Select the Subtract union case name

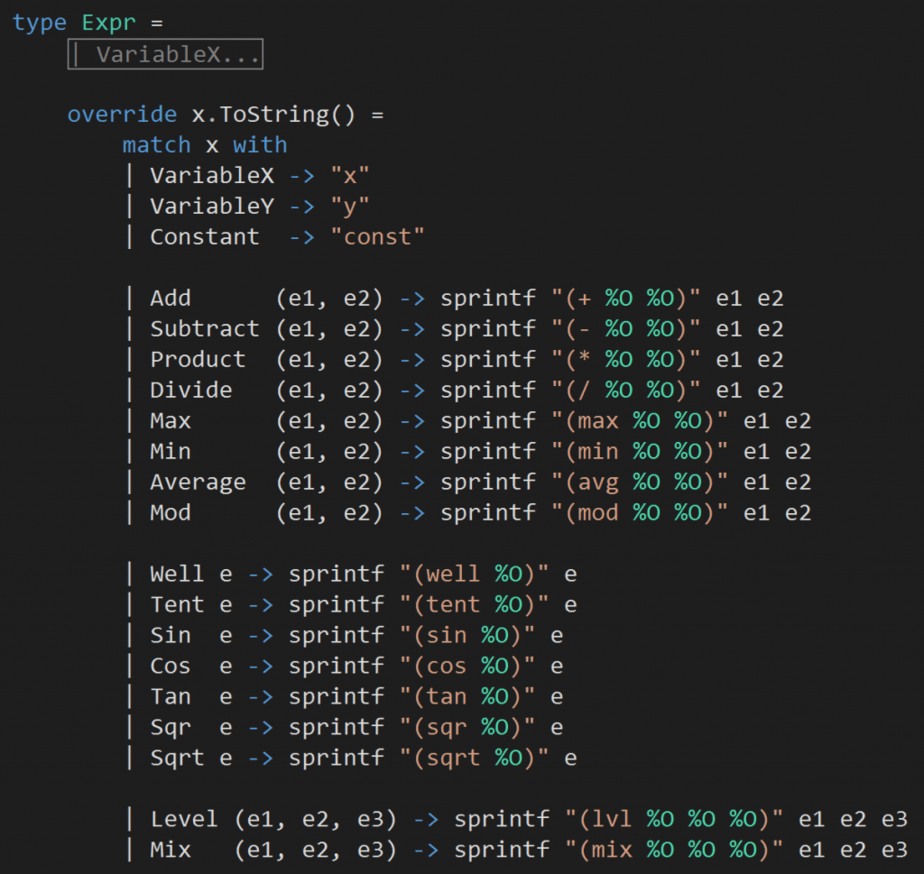coord(204,329)
